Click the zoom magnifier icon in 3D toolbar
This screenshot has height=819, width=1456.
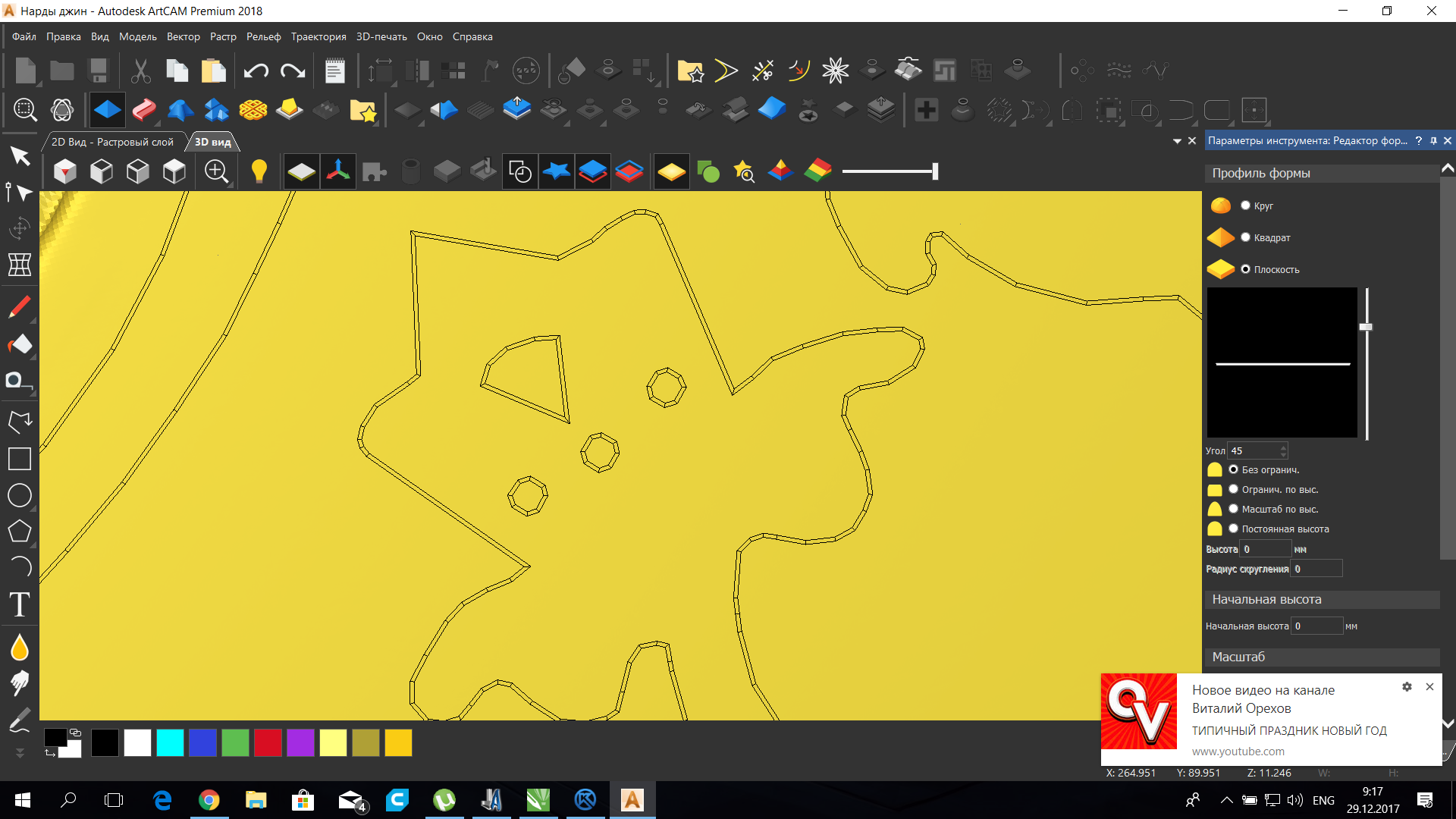(x=216, y=171)
